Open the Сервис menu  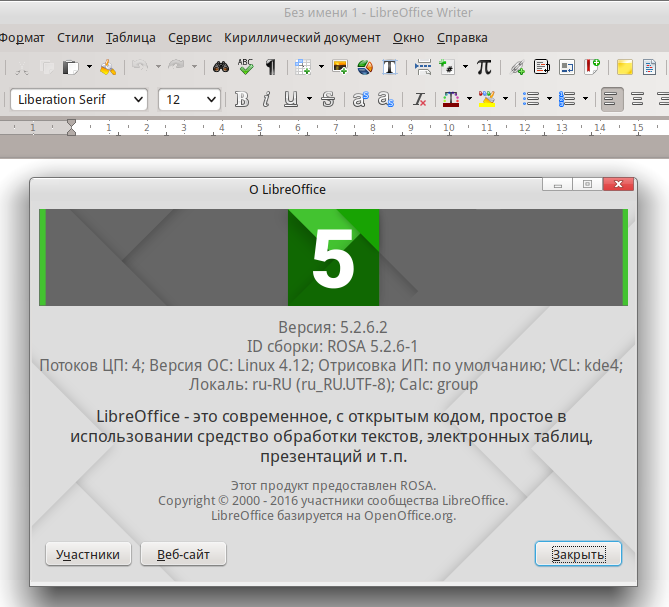click(x=190, y=38)
